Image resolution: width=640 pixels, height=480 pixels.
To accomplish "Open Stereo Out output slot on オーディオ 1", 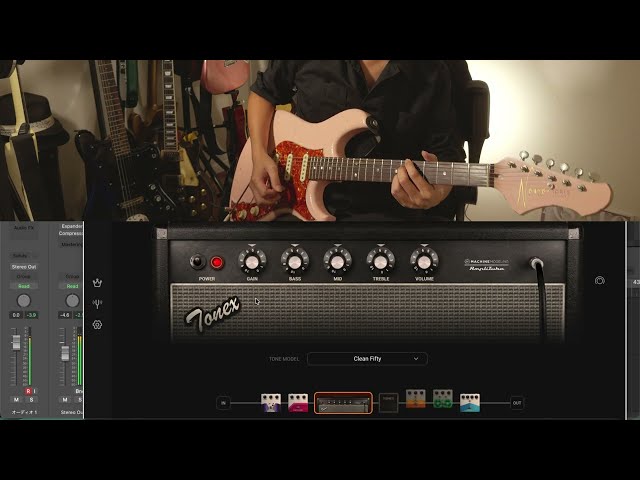I will [x=24, y=267].
